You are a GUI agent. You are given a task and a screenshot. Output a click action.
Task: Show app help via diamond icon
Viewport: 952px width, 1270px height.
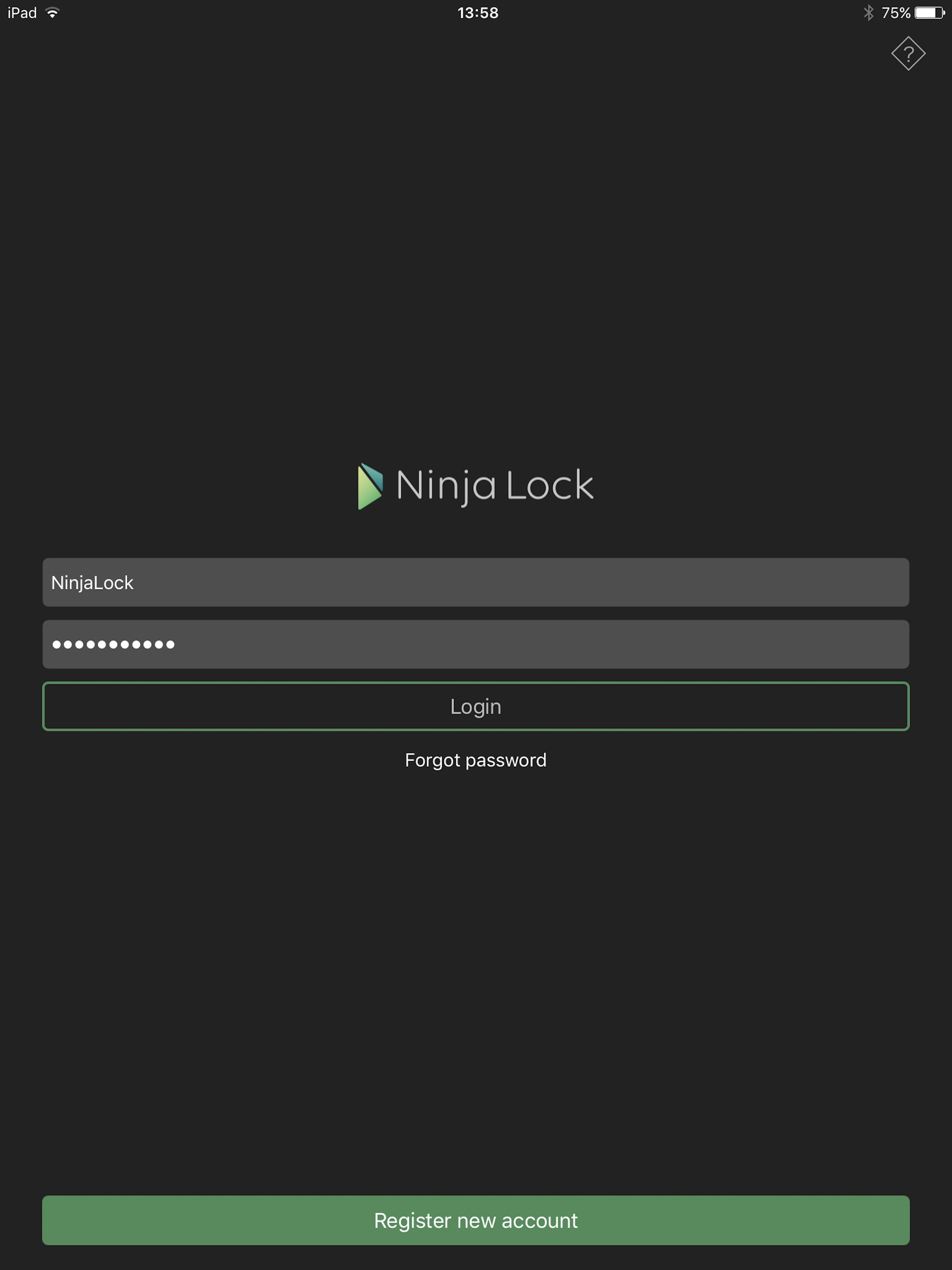coord(908,53)
